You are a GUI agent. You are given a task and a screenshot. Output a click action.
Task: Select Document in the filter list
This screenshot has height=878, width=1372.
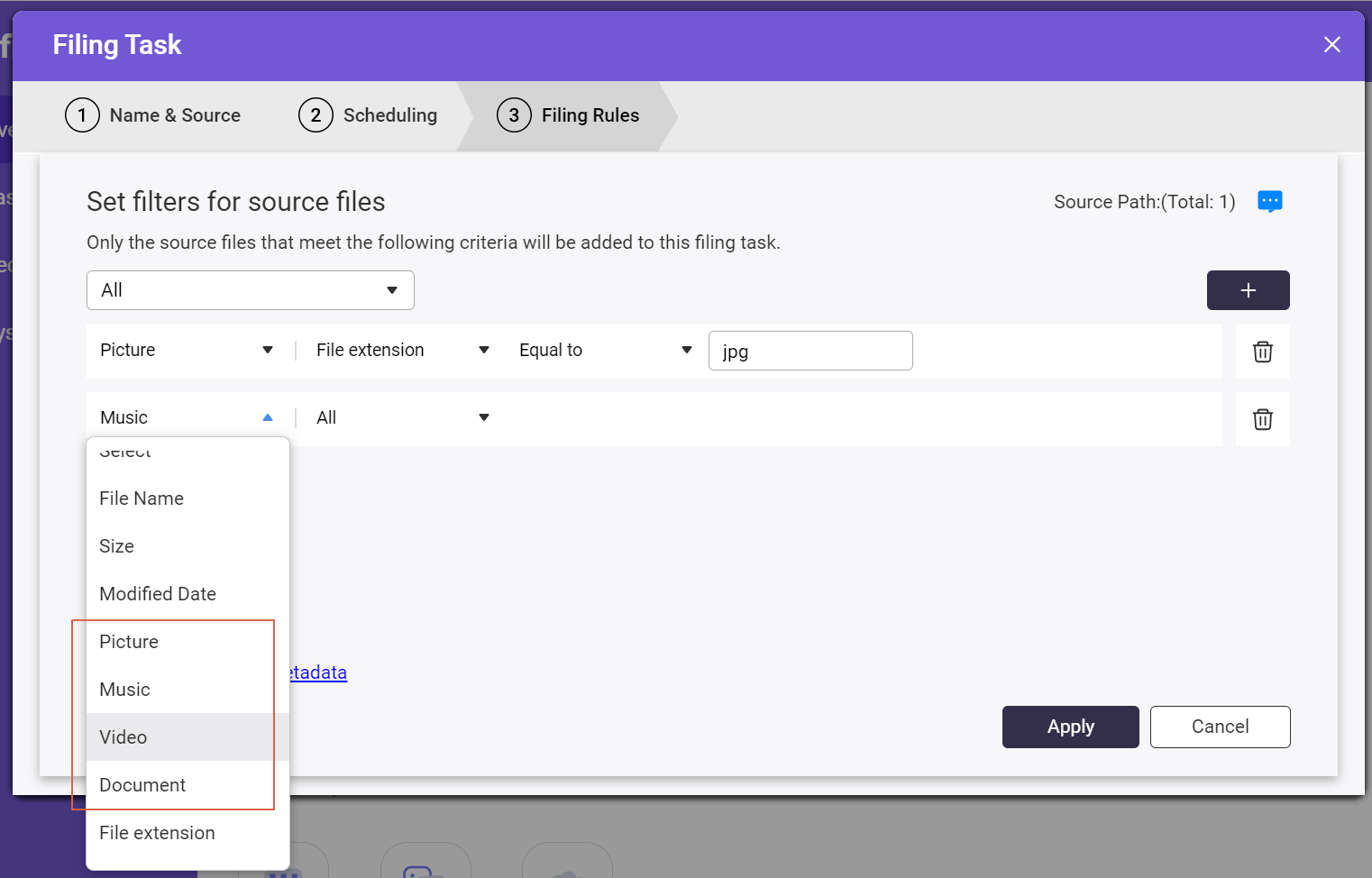pyautogui.click(x=142, y=785)
